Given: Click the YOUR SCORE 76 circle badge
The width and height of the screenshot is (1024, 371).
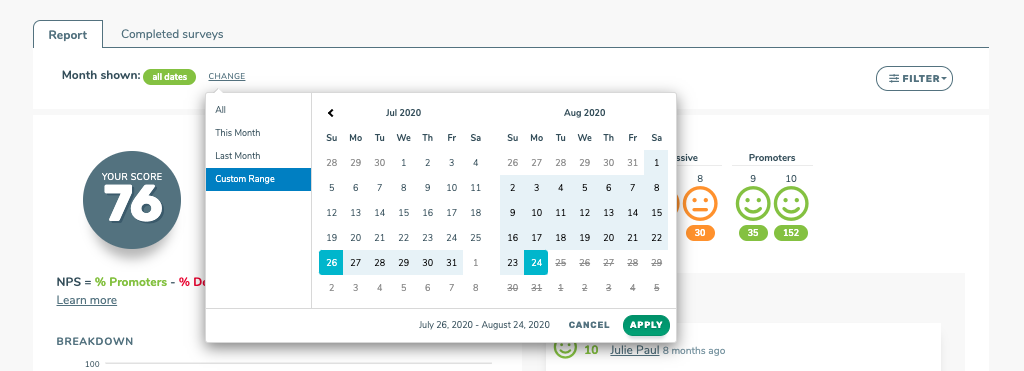Looking at the screenshot, I should coord(132,200).
